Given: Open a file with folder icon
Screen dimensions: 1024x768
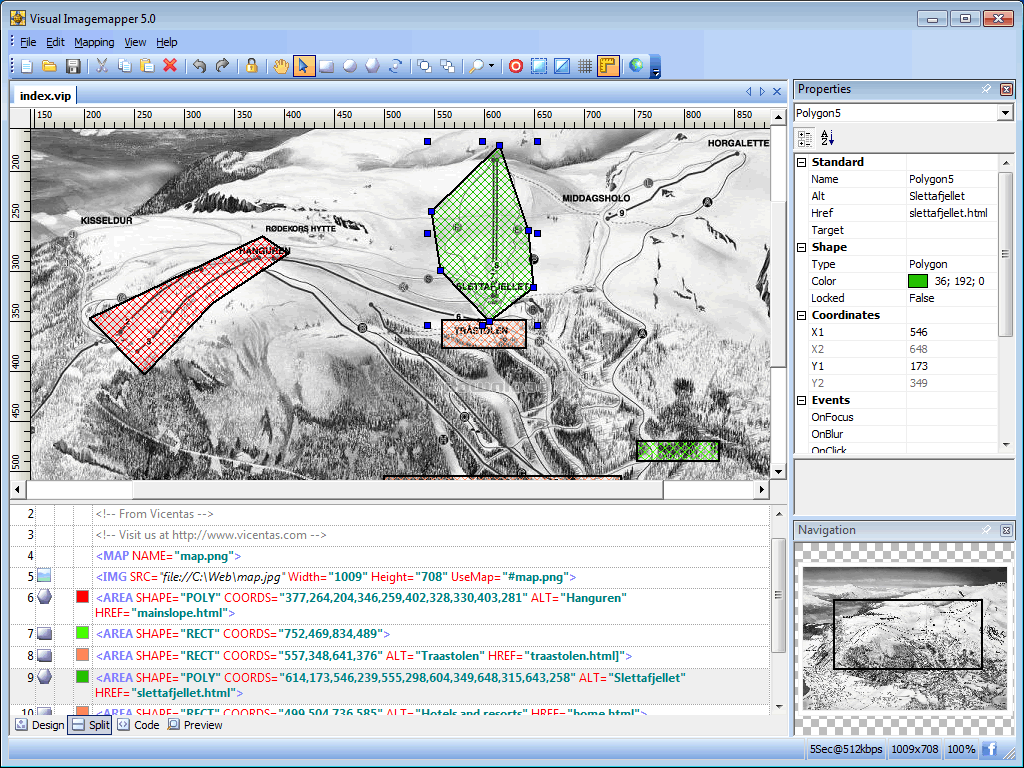Looking at the screenshot, I should [x=50, y=66].
